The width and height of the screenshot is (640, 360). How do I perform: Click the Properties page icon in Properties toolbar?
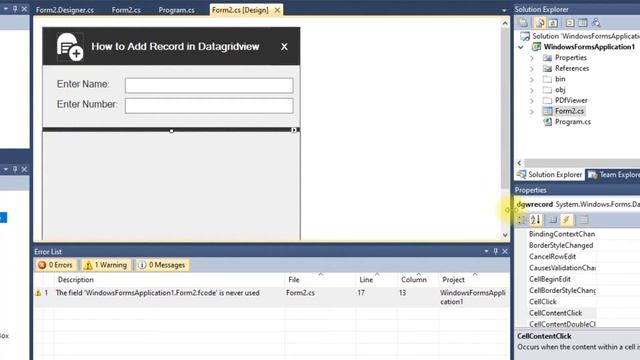[553, 220]
